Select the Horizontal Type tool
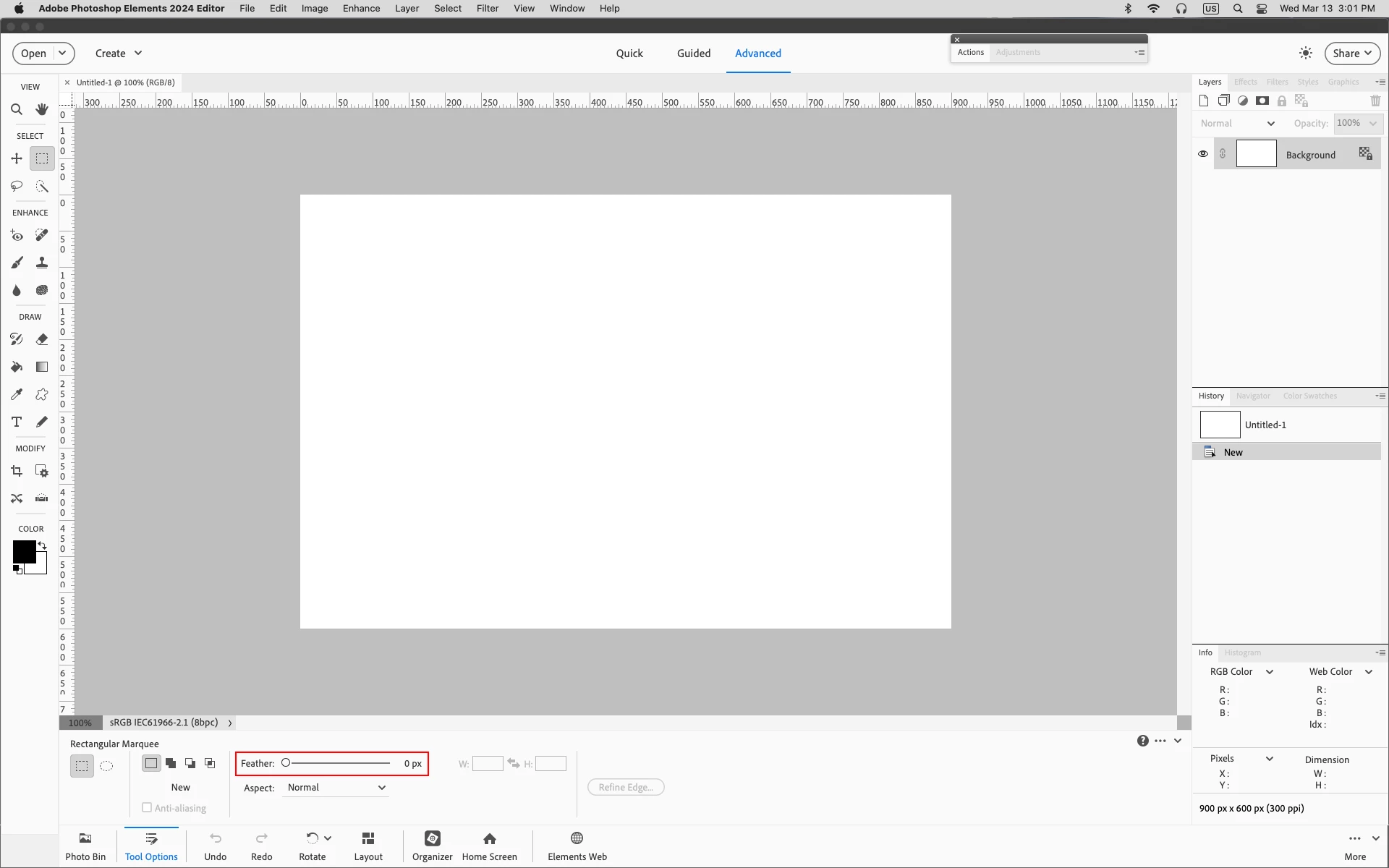Viewport: 1389px width, 868px height. [17, 422]
